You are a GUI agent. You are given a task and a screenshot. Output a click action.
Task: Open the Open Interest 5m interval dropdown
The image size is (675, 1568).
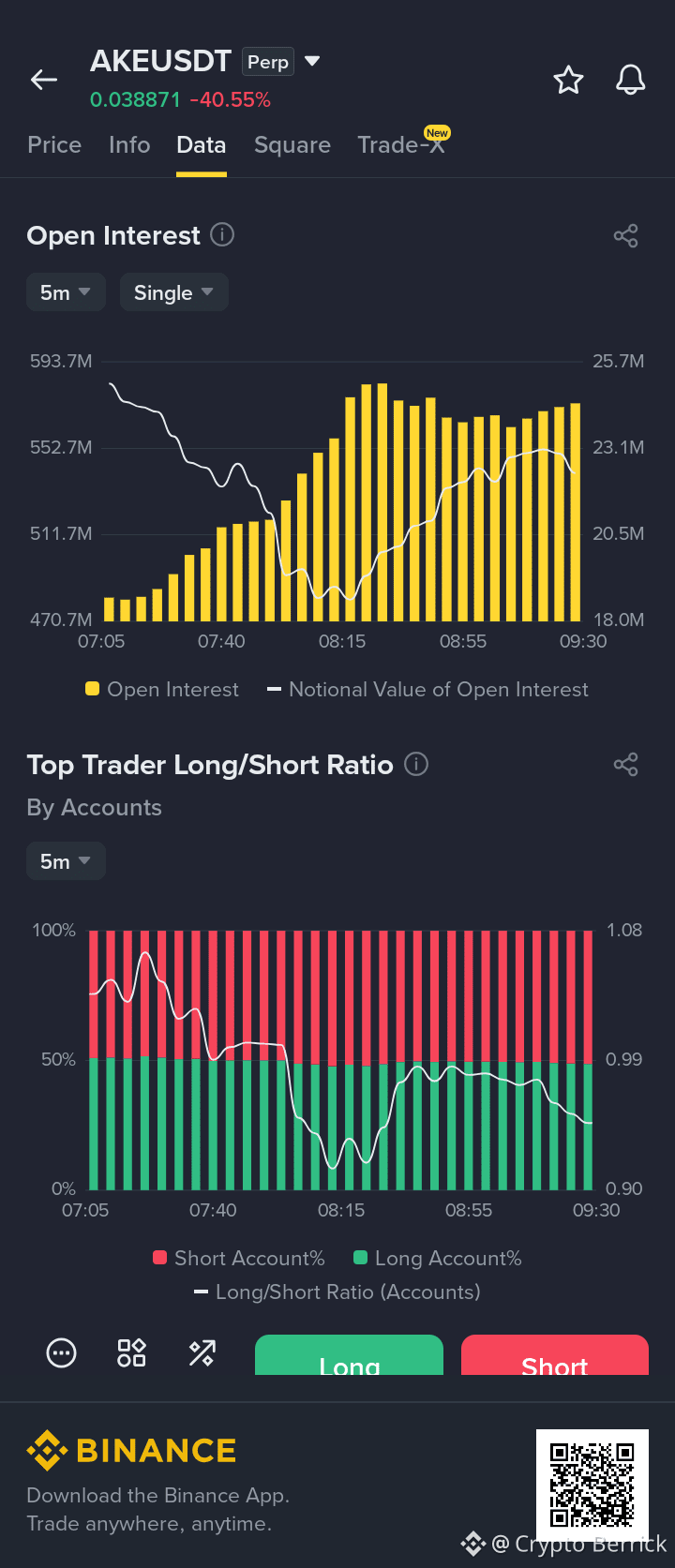pyautogui.click(x=66, y=292)
